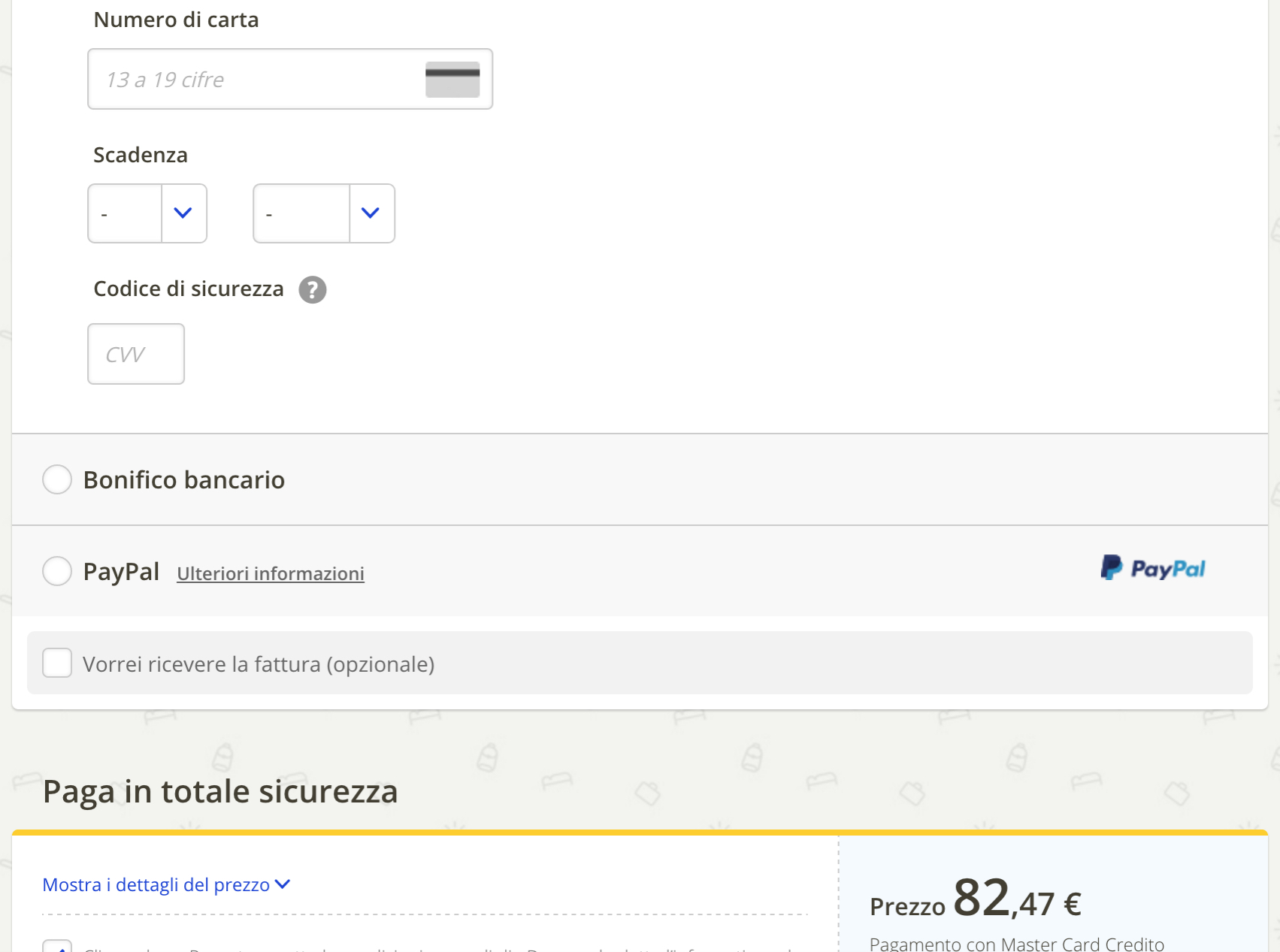1280x952 pixels.
Task: Click the 82,47 € price amount
Action: [x=1017, y=899]
